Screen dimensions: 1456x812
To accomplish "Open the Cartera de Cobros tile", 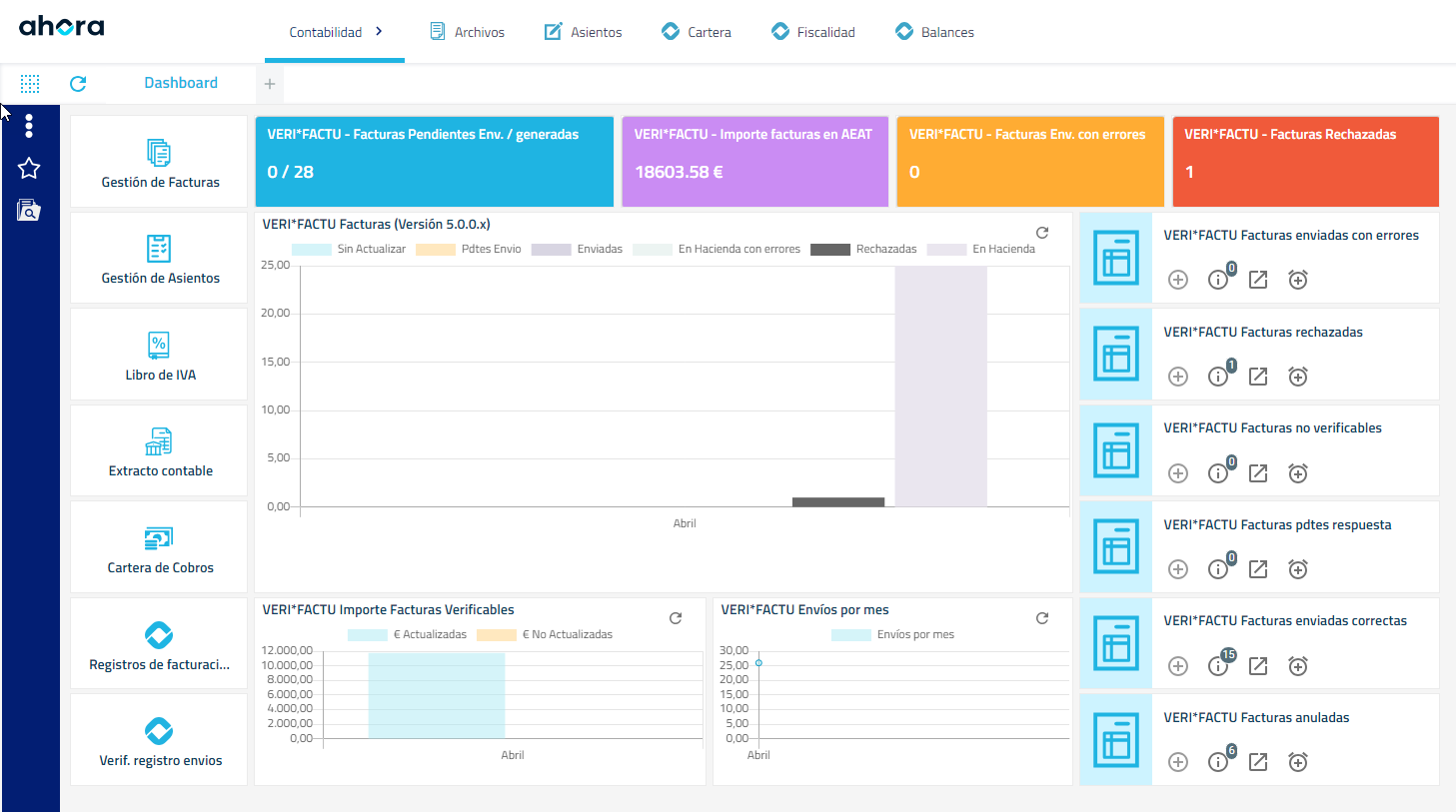I will tap(159, 547).
